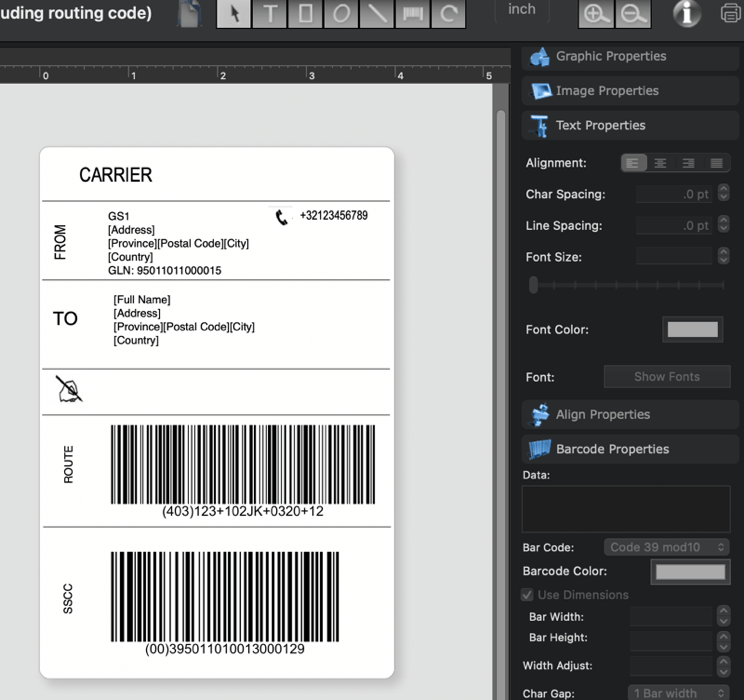Select the Line tool
Screen dimensions: 744x700
click(x=377, y=13)
